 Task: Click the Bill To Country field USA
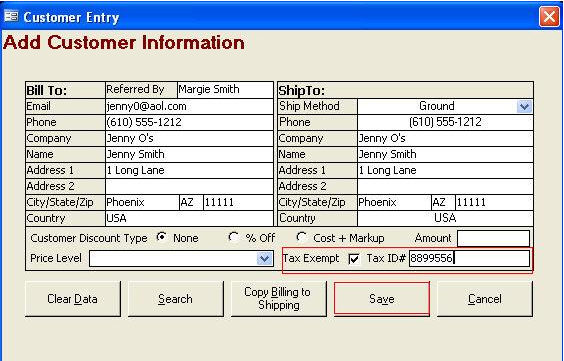pyautogui.click(x=189, y=218)
